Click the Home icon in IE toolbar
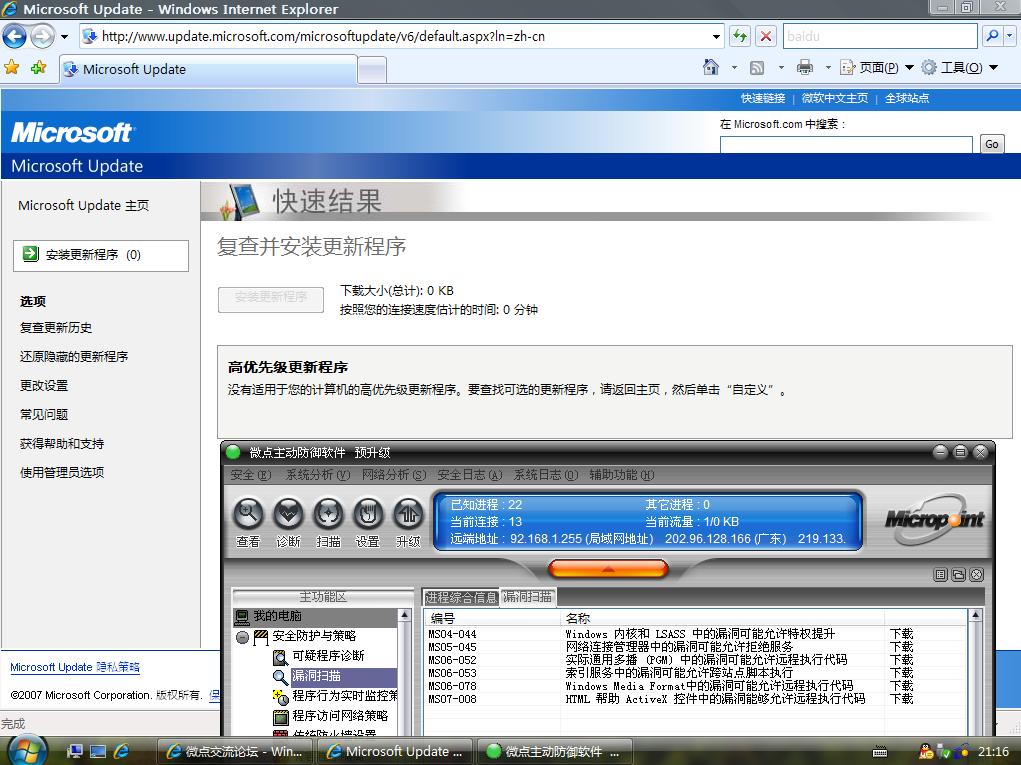Screen dimensions: 1021x765 coord(711,67)
